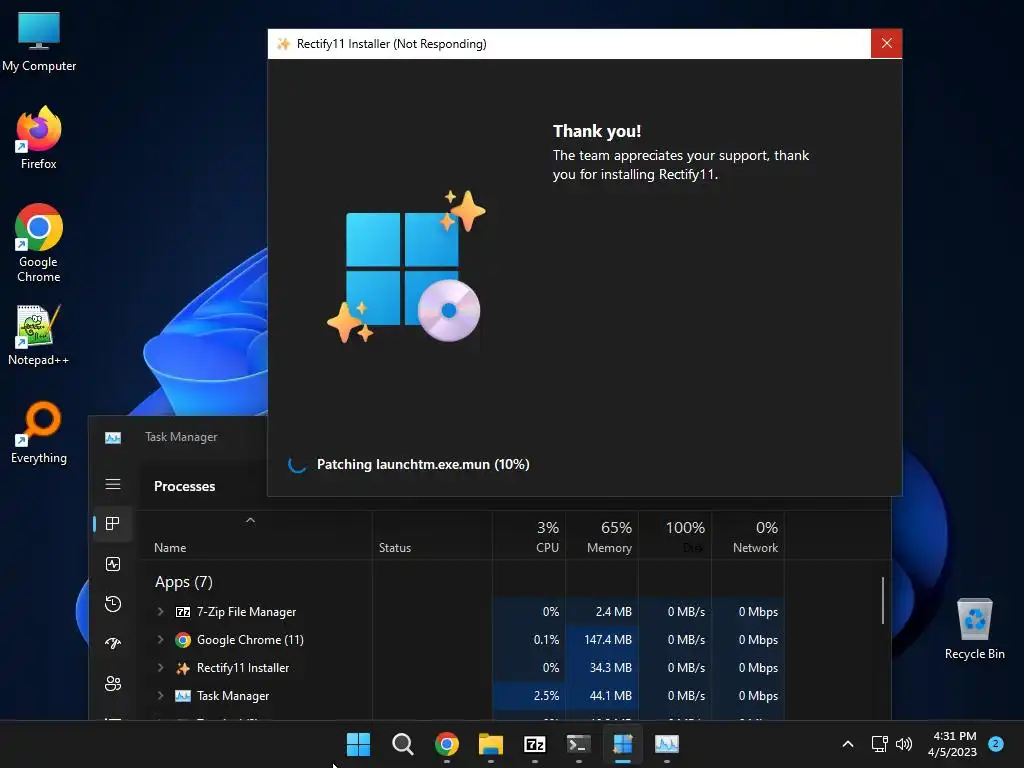The height and width of the screenshot is (768, 1024).
Task: Click the Processes page heading
Action: point(184,487)
